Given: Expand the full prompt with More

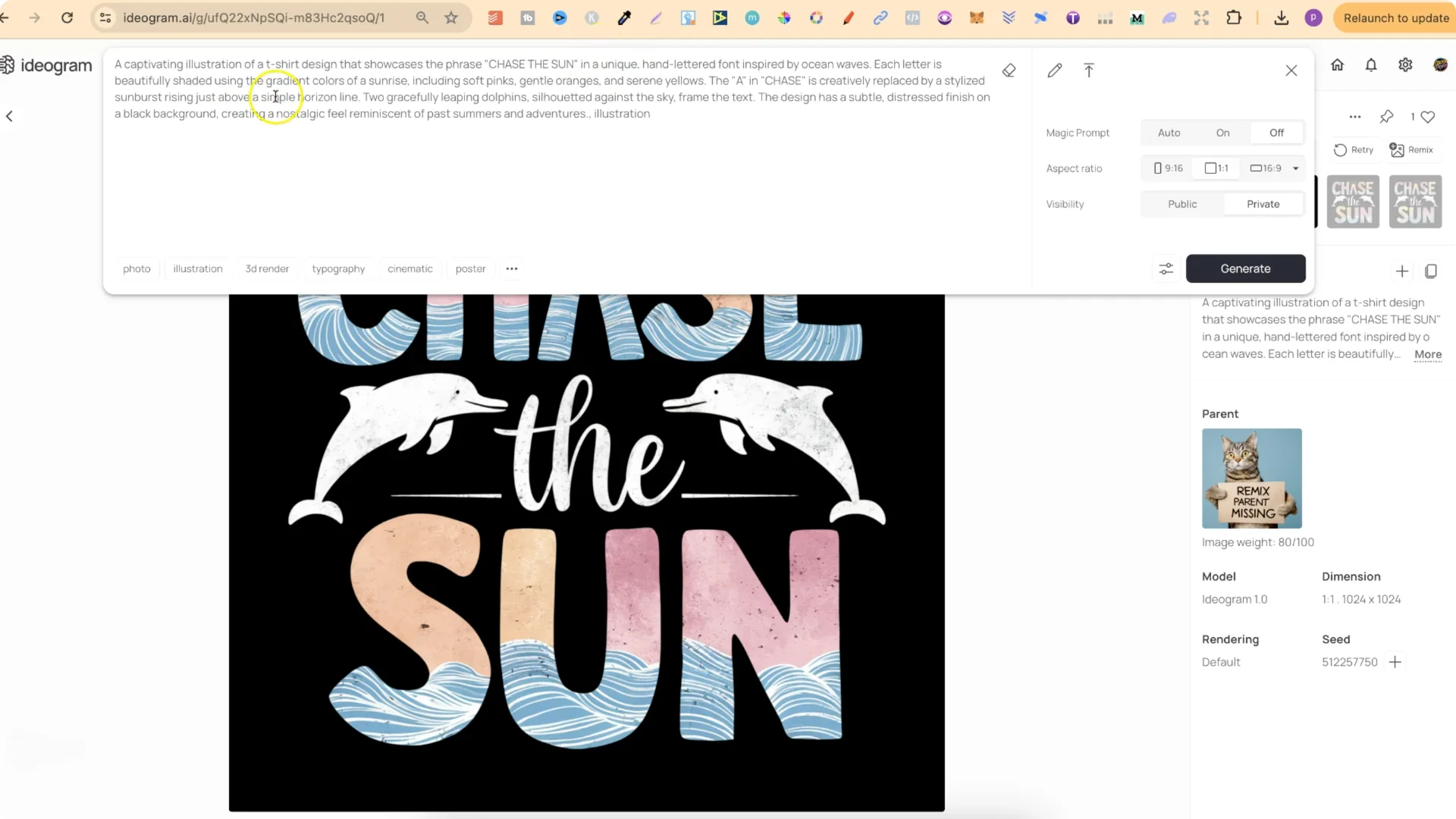Looking at the screenshot, I should click(1427, 354).
